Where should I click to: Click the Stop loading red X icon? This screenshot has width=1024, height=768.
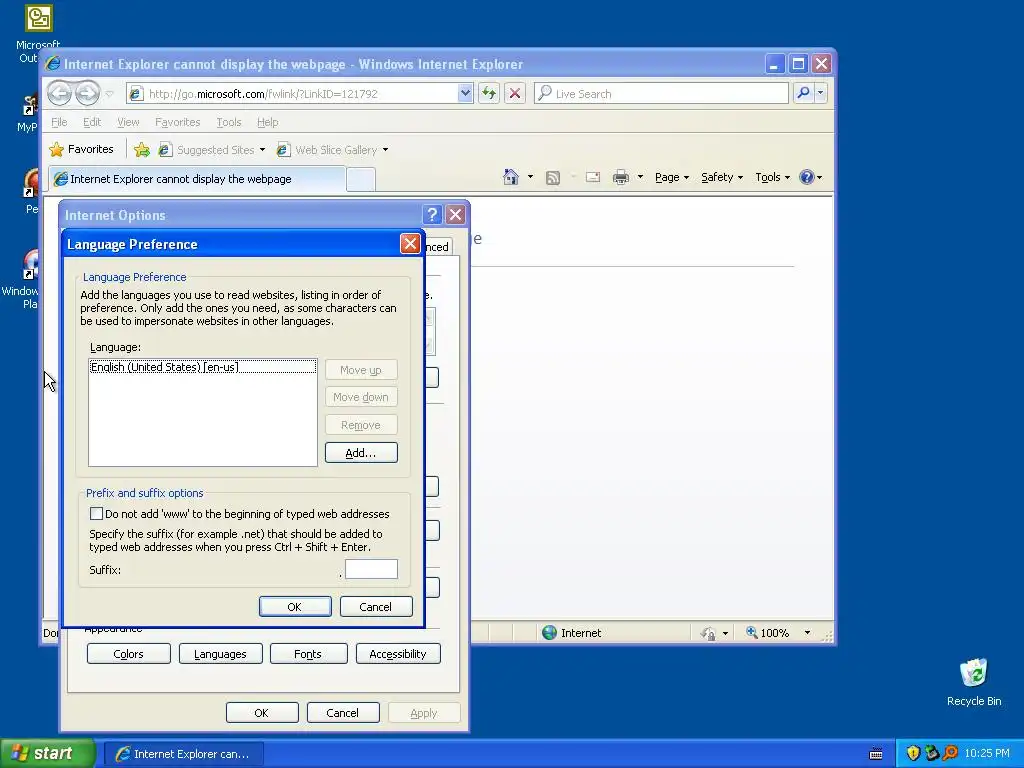pyautogui.click(x=515, y=93)
